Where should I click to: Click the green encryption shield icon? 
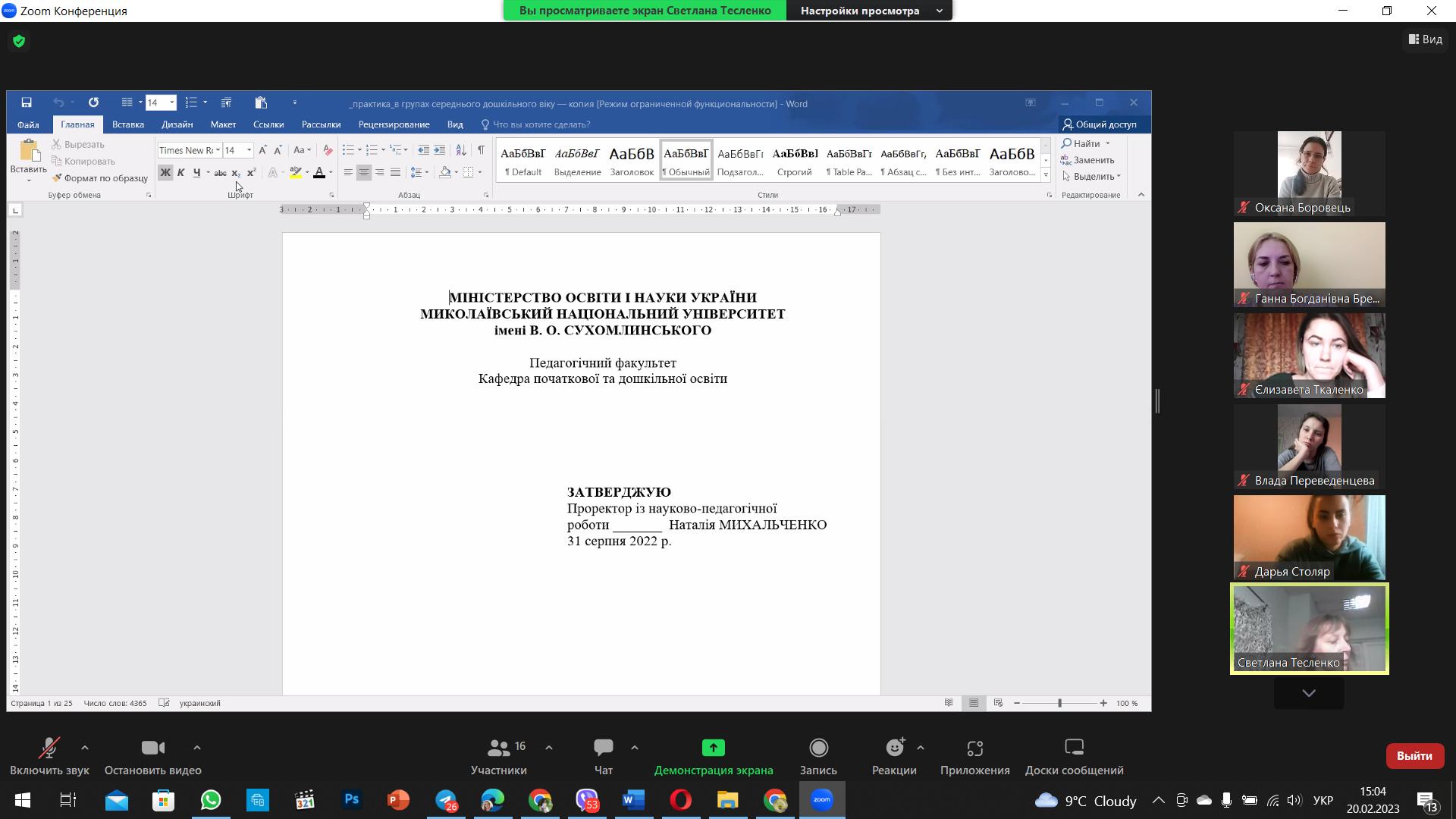click(x=19, y=41)
